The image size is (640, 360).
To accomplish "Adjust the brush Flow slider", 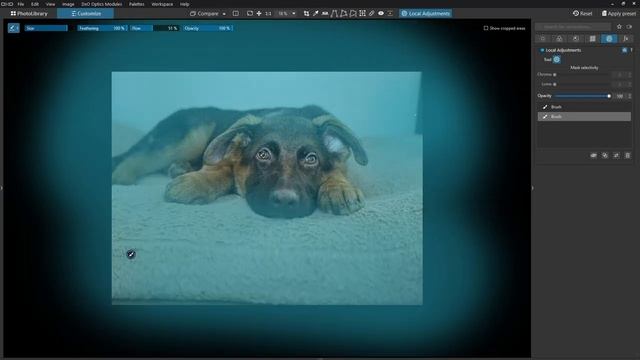I will point(155,28).
